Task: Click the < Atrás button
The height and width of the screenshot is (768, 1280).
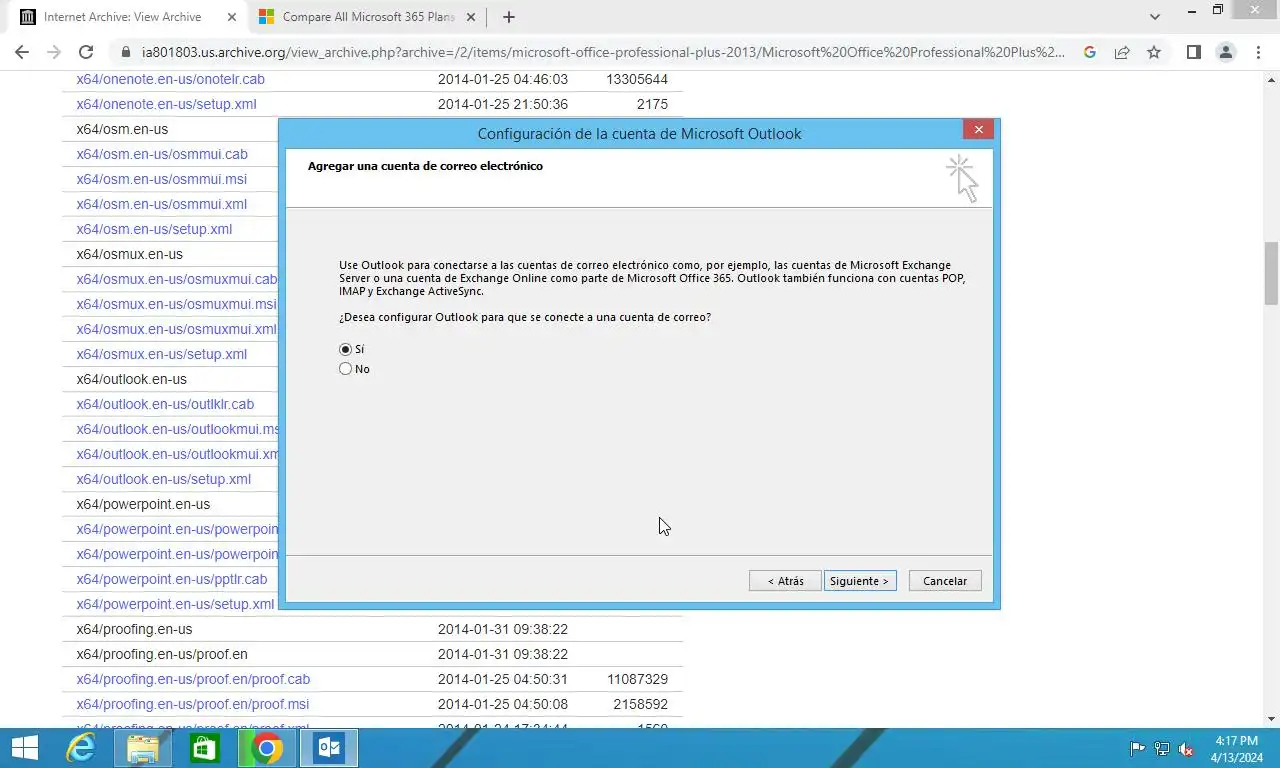Action: (x=785, y=581)
